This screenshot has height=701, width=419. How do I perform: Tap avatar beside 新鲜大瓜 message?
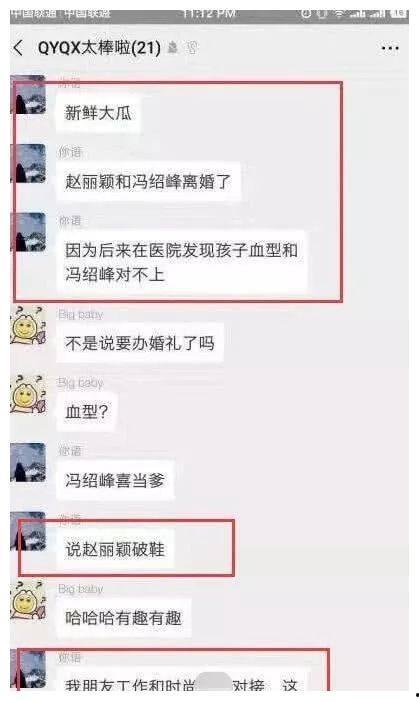pos(28,96)
